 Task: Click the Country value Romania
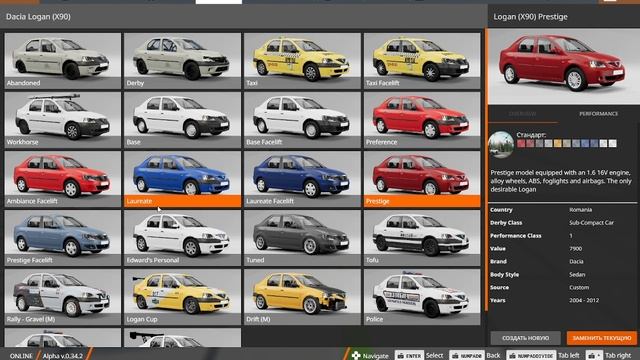click(x=580, y=210)
